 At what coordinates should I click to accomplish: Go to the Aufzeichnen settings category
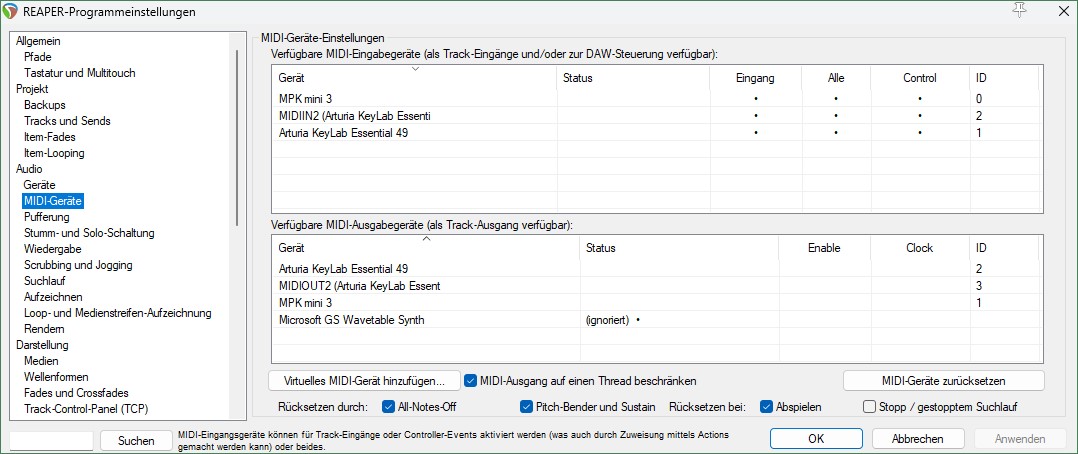pyautogui.click(x=53, y=297)
